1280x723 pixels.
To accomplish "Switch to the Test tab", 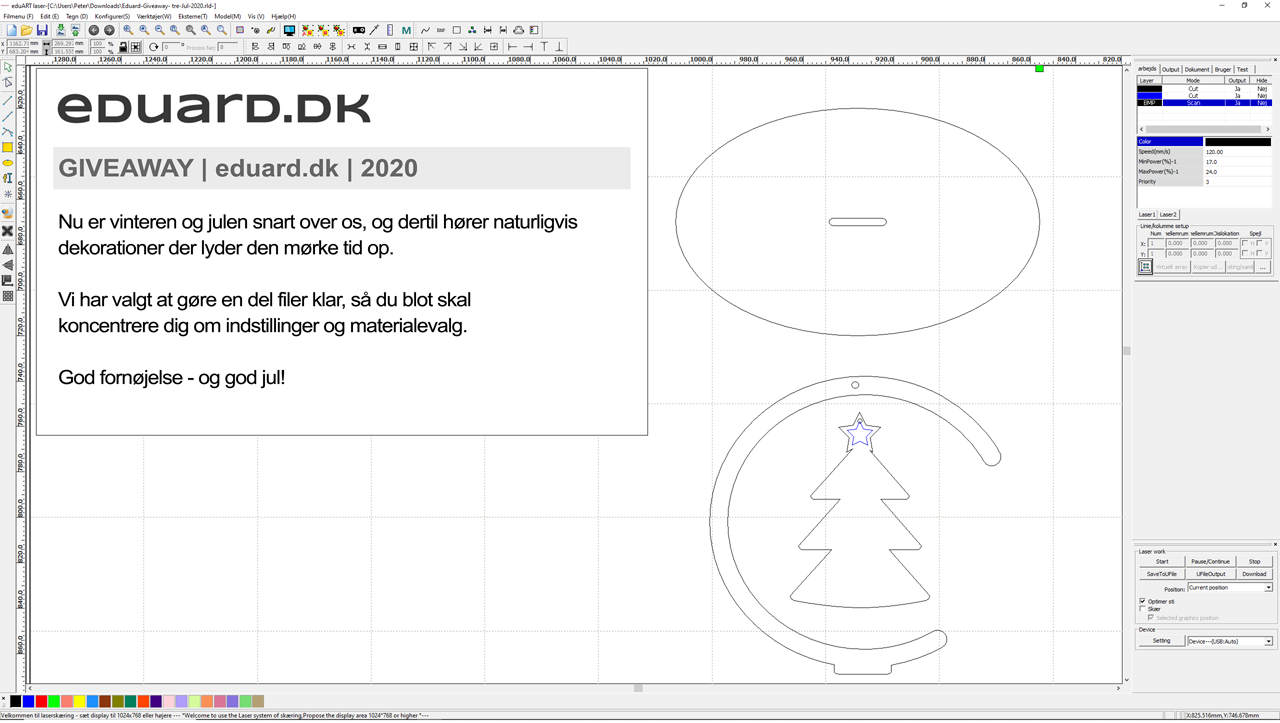I will [x=1242, y=70].
